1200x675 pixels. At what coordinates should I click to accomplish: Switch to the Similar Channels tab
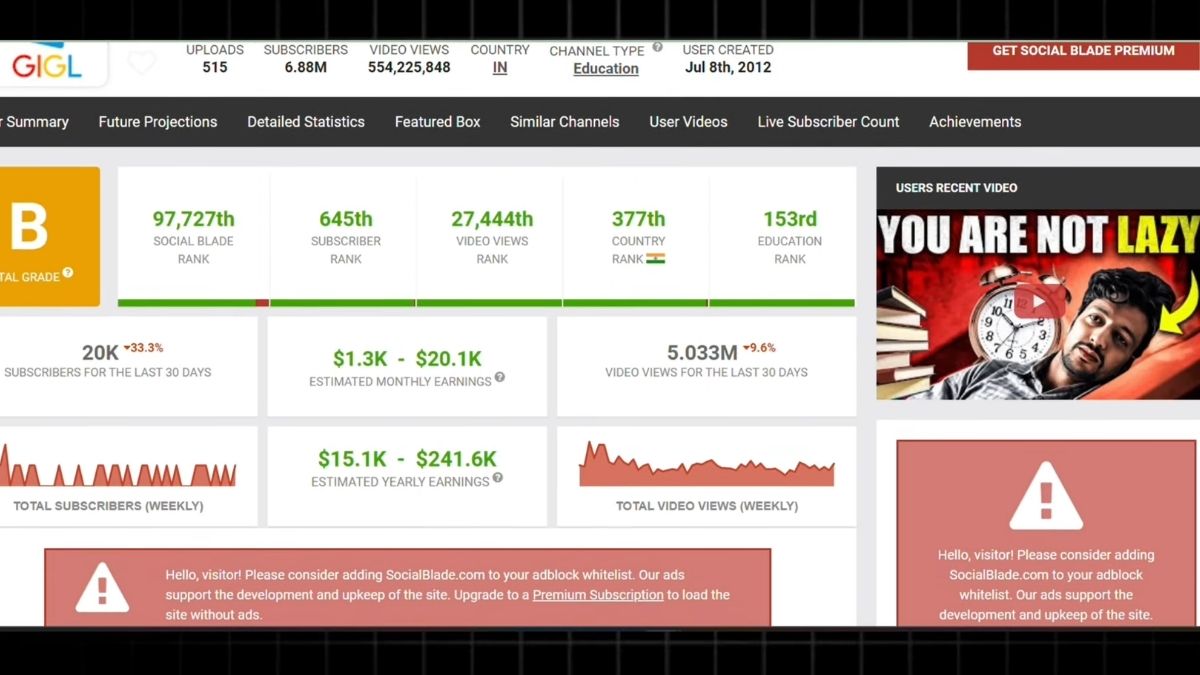[564, 121]
